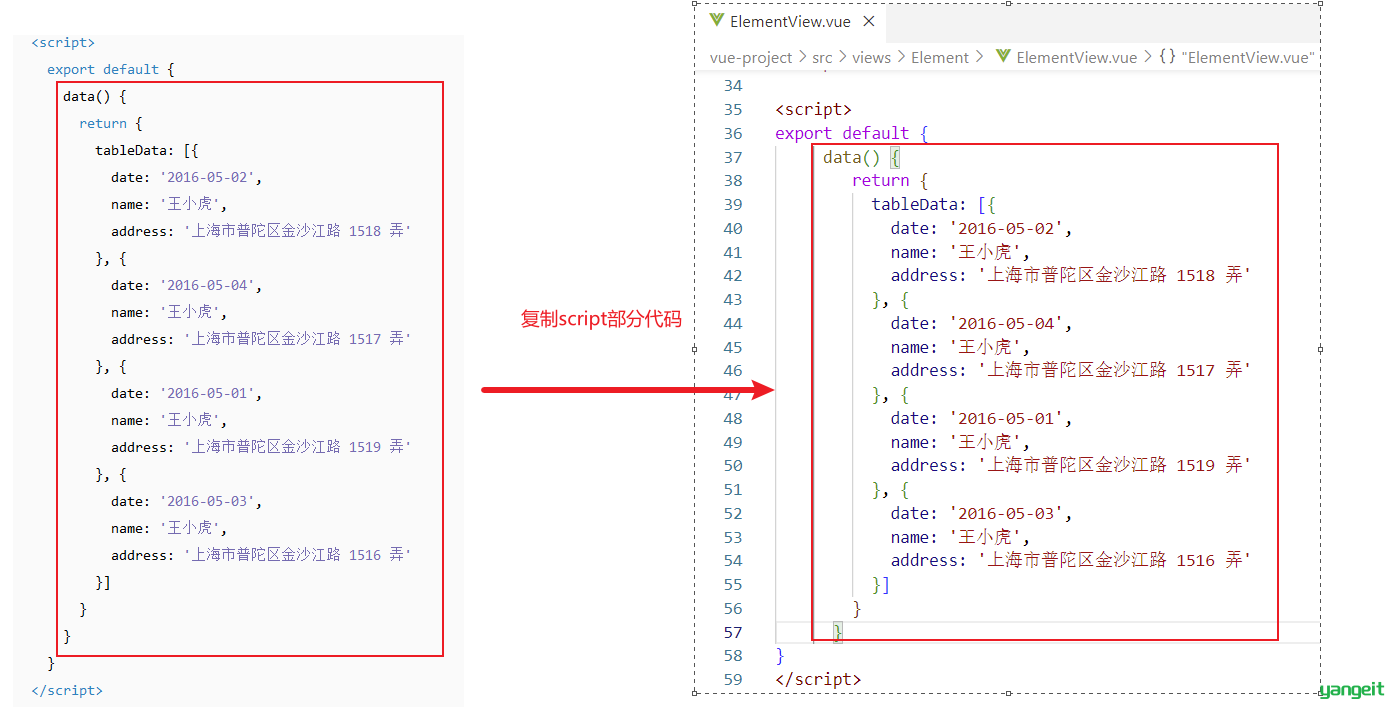Click date '2016-05-01' in the docs code sample
This screenshot has height=709, width=1395.
186,394
